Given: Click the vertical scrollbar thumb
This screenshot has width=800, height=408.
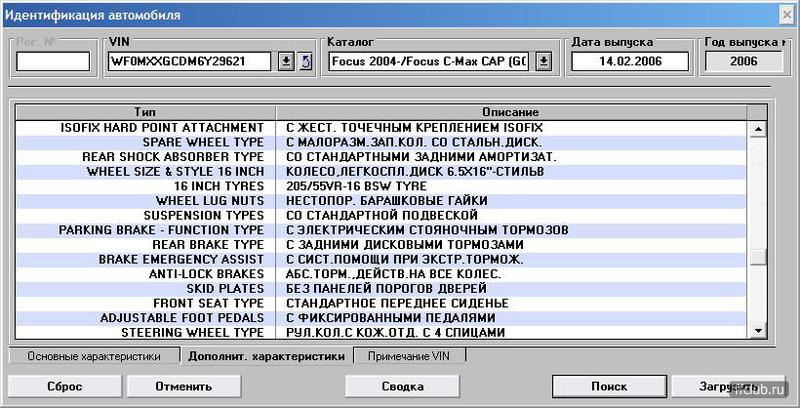Looking at the screenshot, I should [x=759, y=257].
